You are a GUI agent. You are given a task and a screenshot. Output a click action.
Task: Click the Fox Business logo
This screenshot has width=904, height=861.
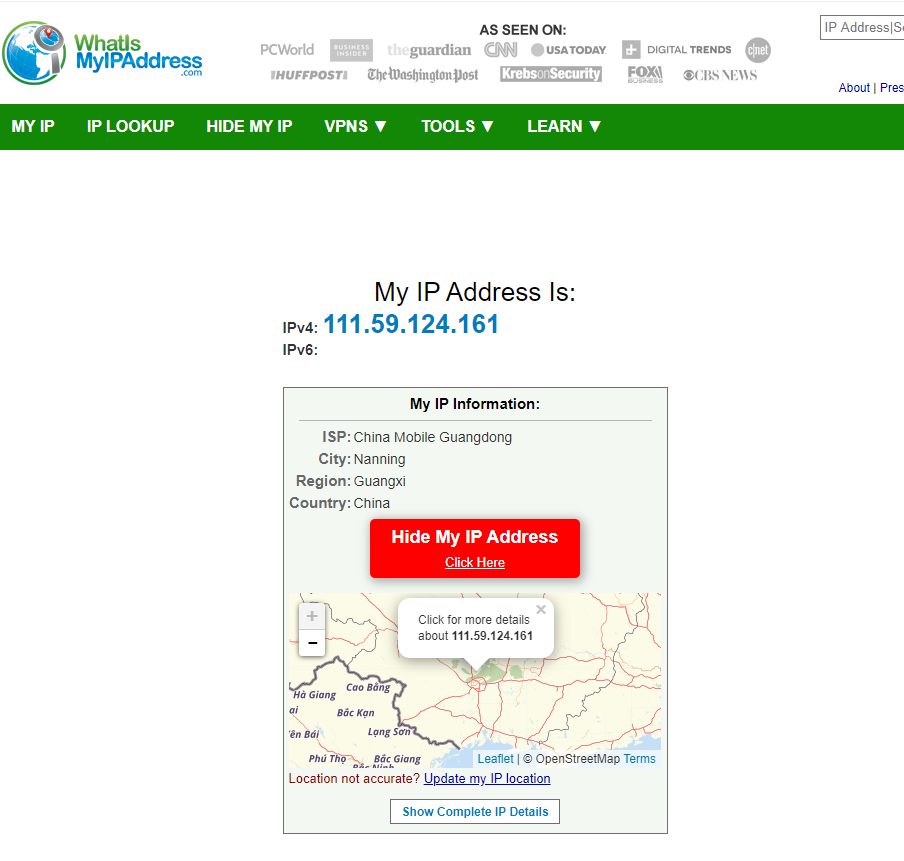click(645, 74)
